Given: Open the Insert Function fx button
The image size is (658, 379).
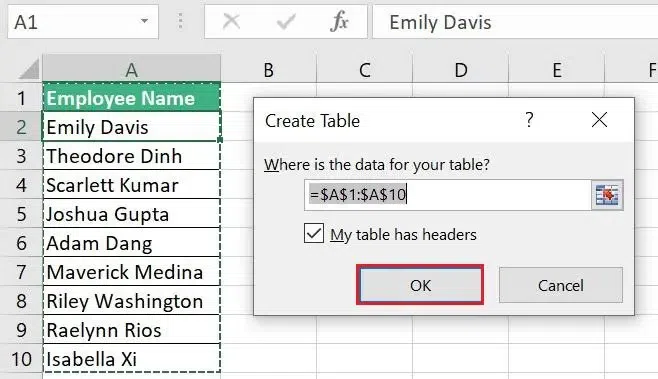Looking at the screenshot, I should point(339,21).
